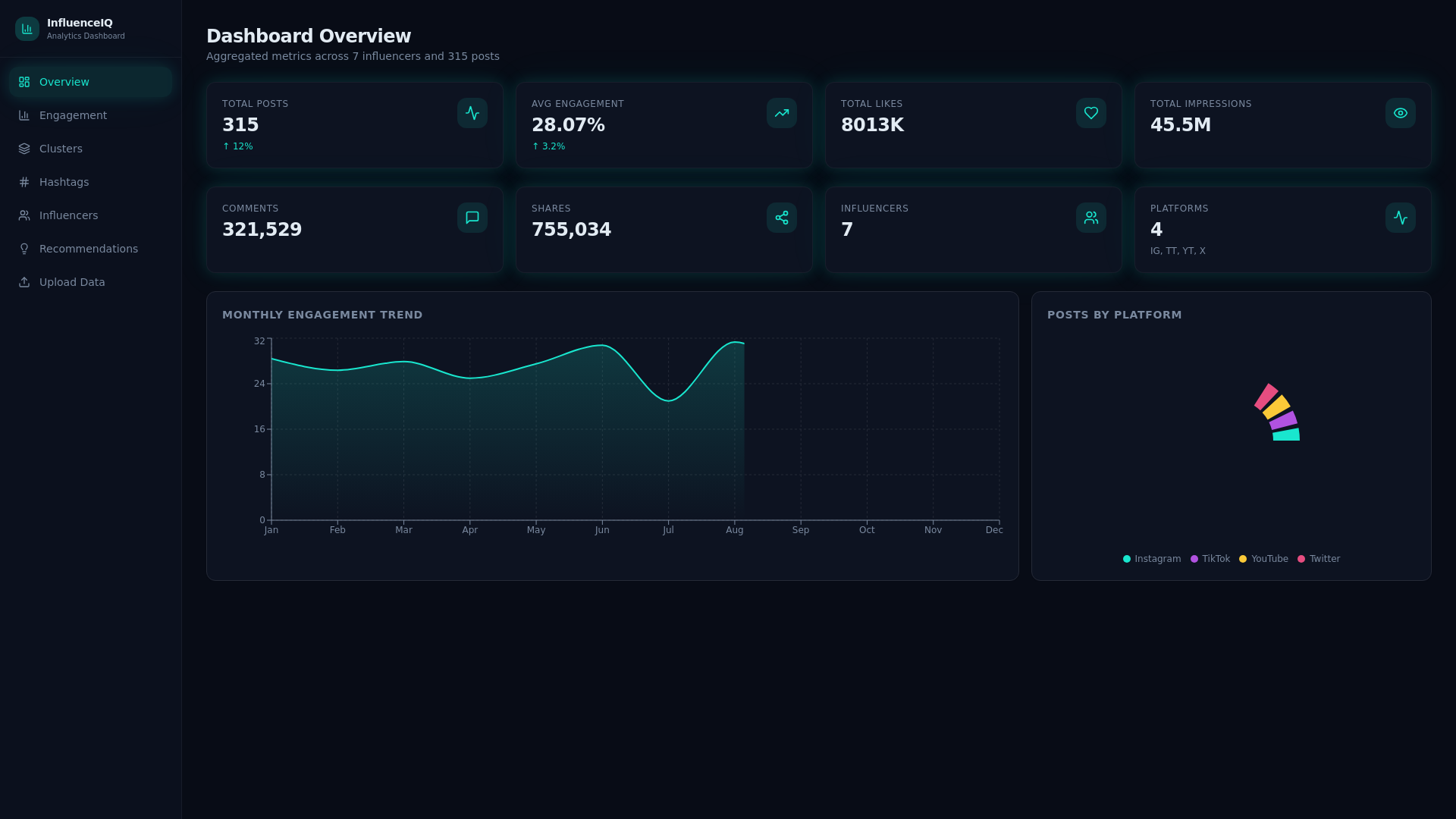
Task: Click the Total Posts activity pulse icon
Action: tap(472, 113)
